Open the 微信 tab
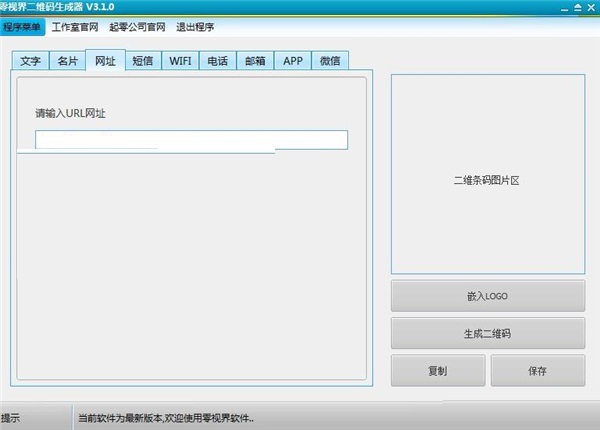600x430 pixels. tap(330, 60)
